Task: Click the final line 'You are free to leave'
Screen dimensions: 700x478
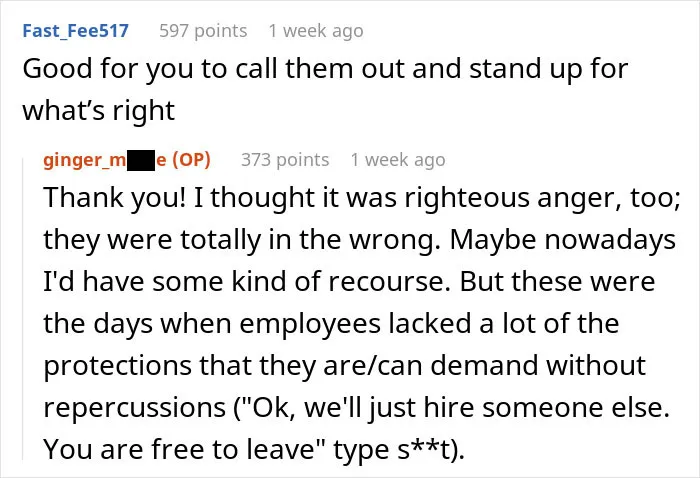Action: [254, 449]
